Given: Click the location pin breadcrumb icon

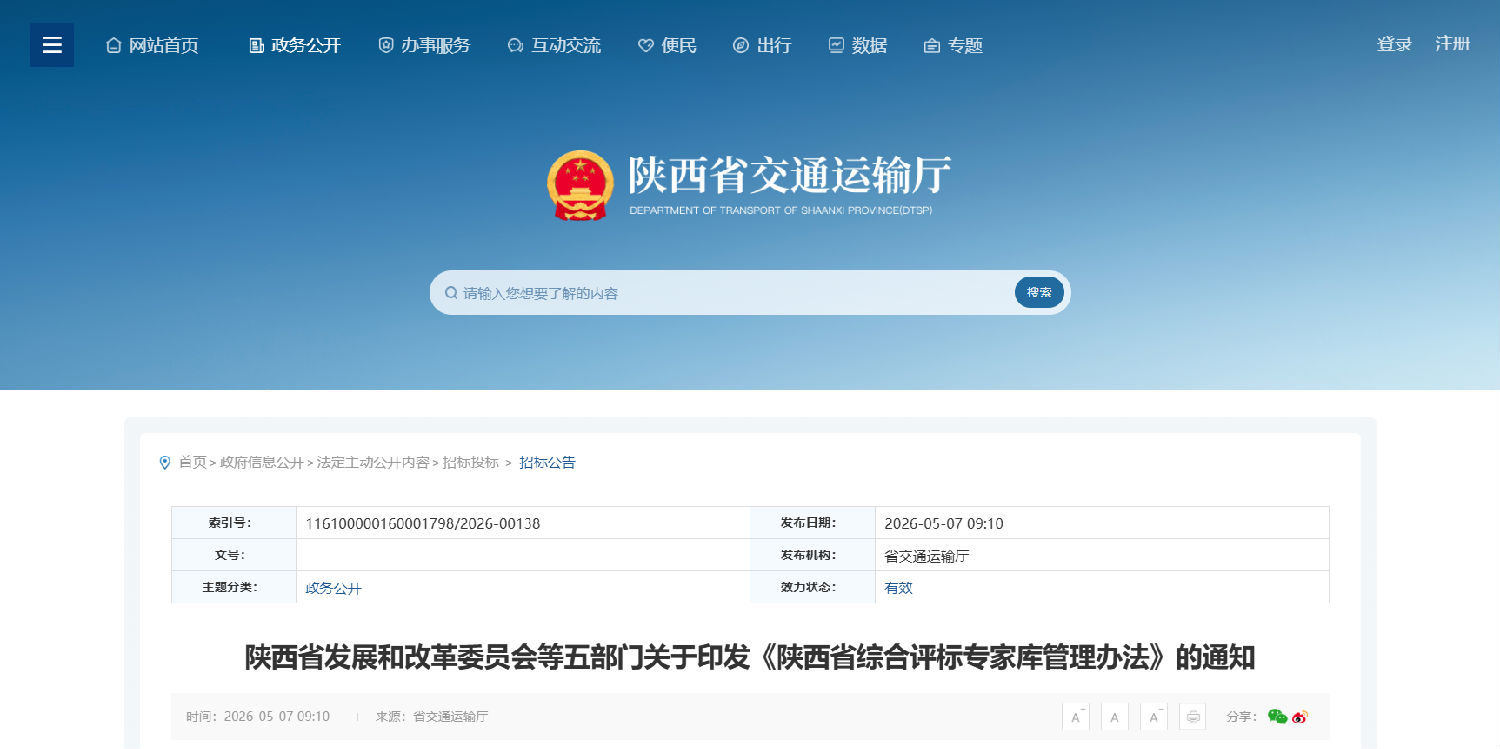Looking at the screenshot, I should [x=165, y=463].
